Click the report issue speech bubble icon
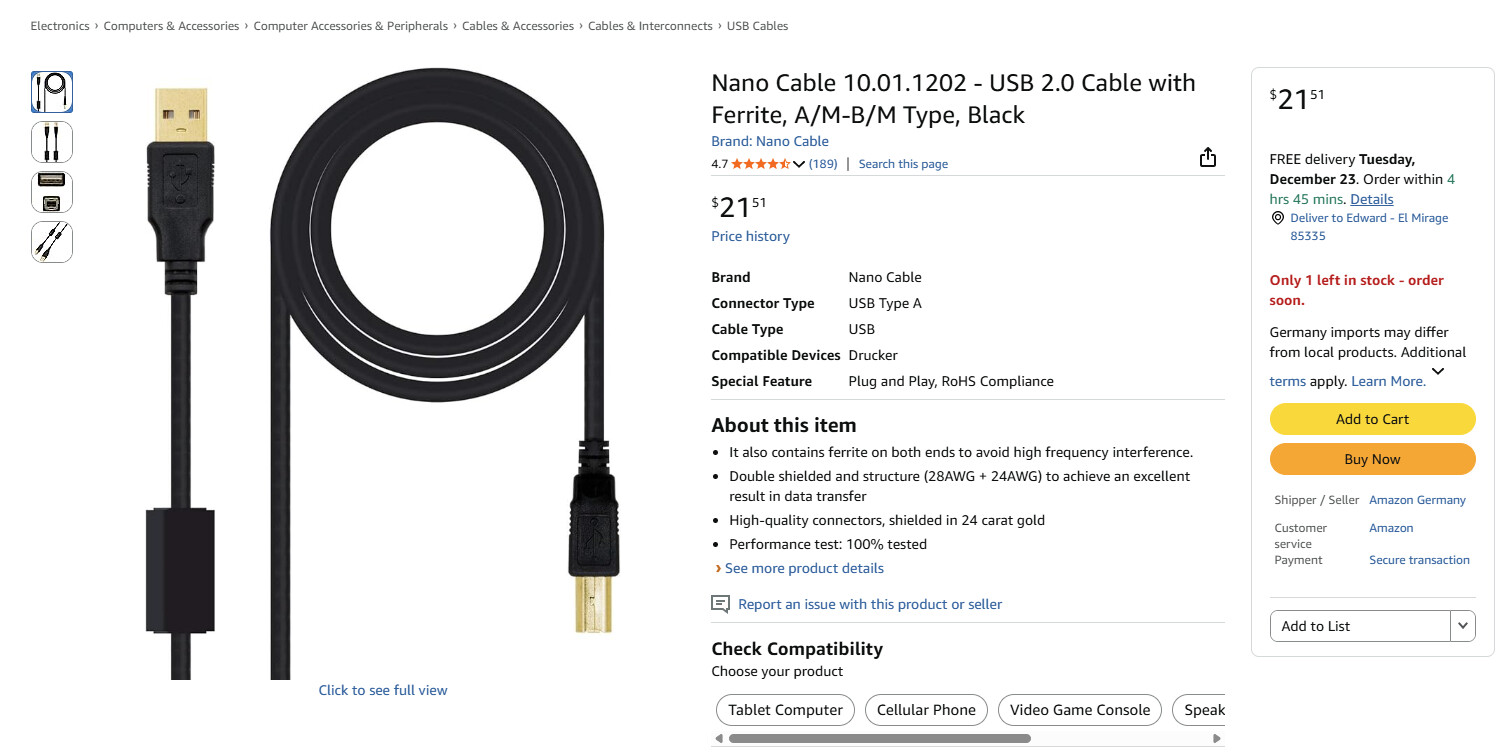This screenshot has height=756, width=1503. tap(720, 604)
